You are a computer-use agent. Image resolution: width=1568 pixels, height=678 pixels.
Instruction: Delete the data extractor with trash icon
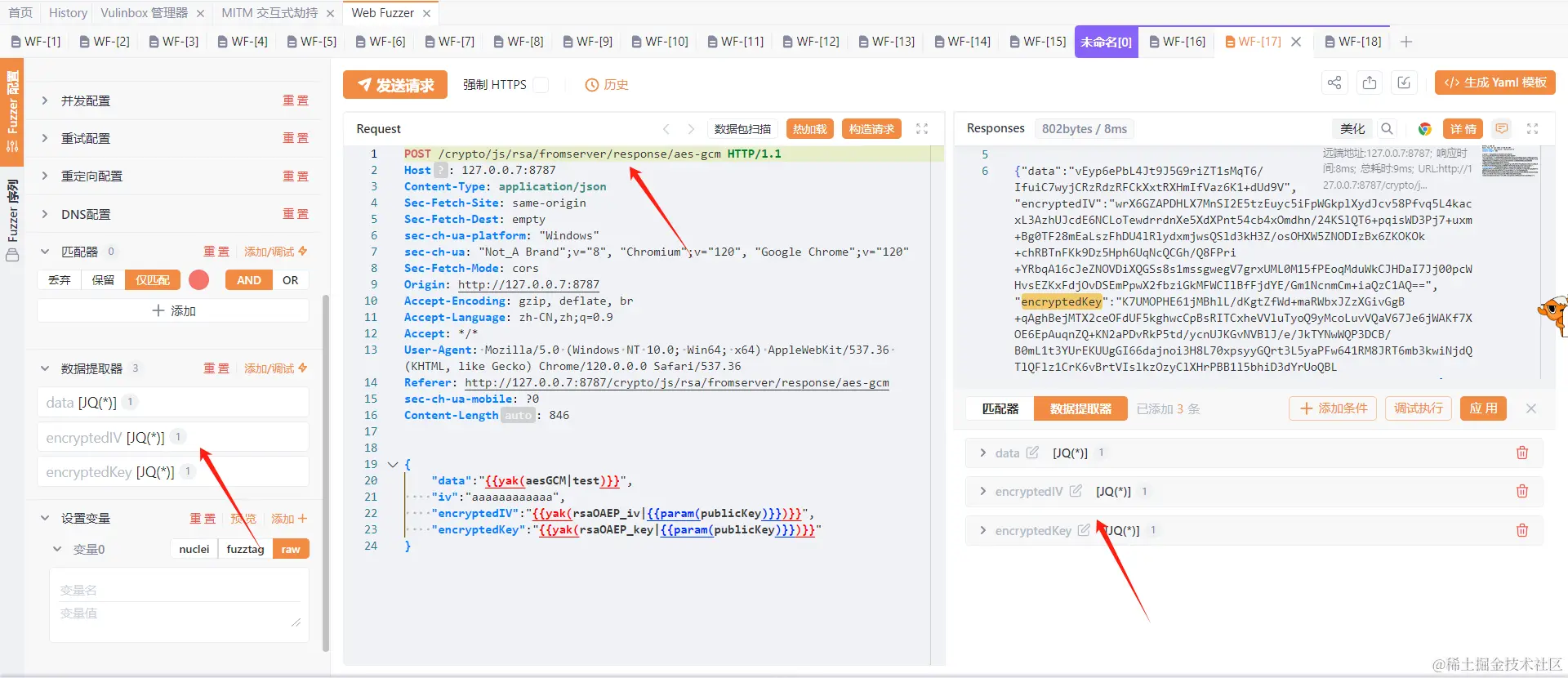tap(1522, 453)
